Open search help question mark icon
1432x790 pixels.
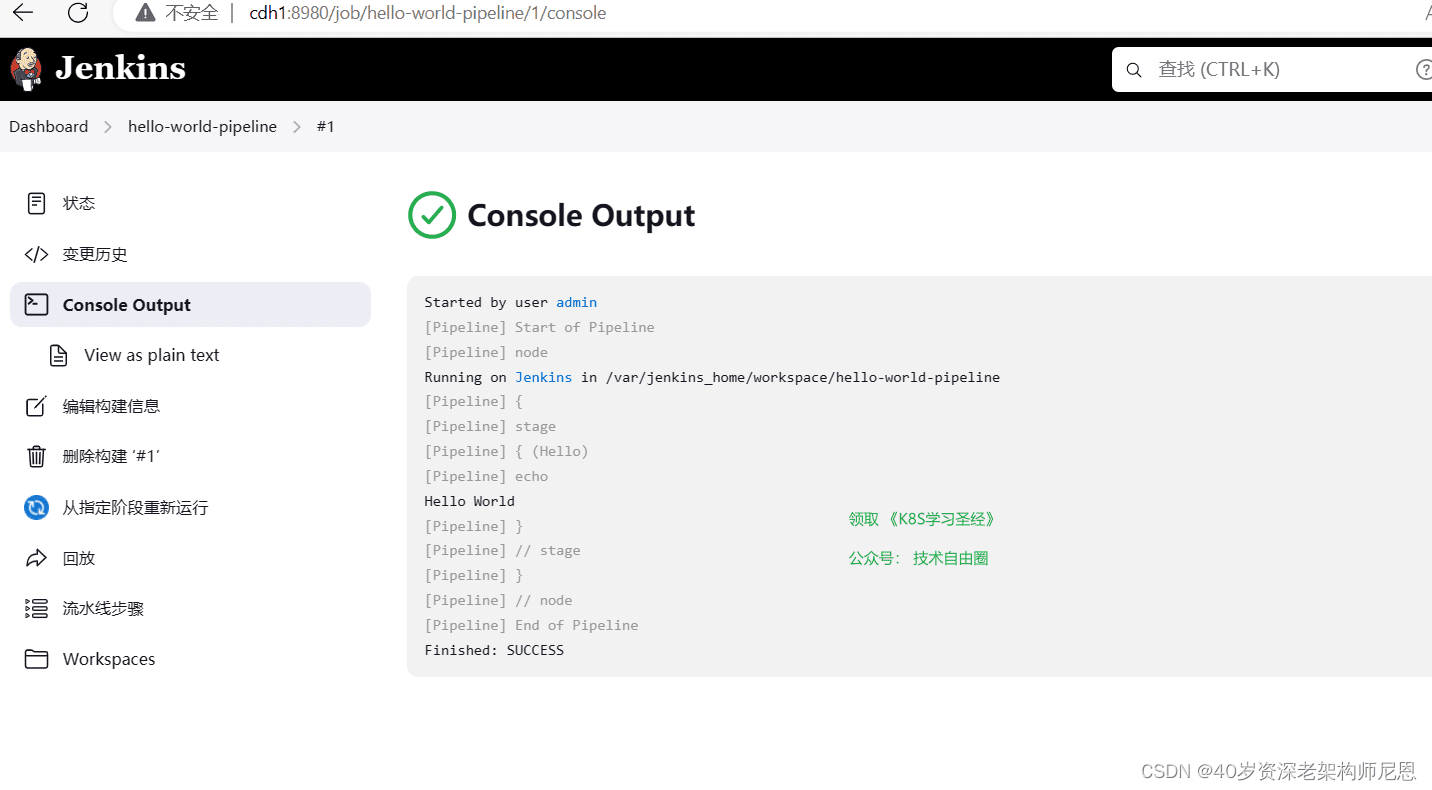click(x=1424, y=70)
